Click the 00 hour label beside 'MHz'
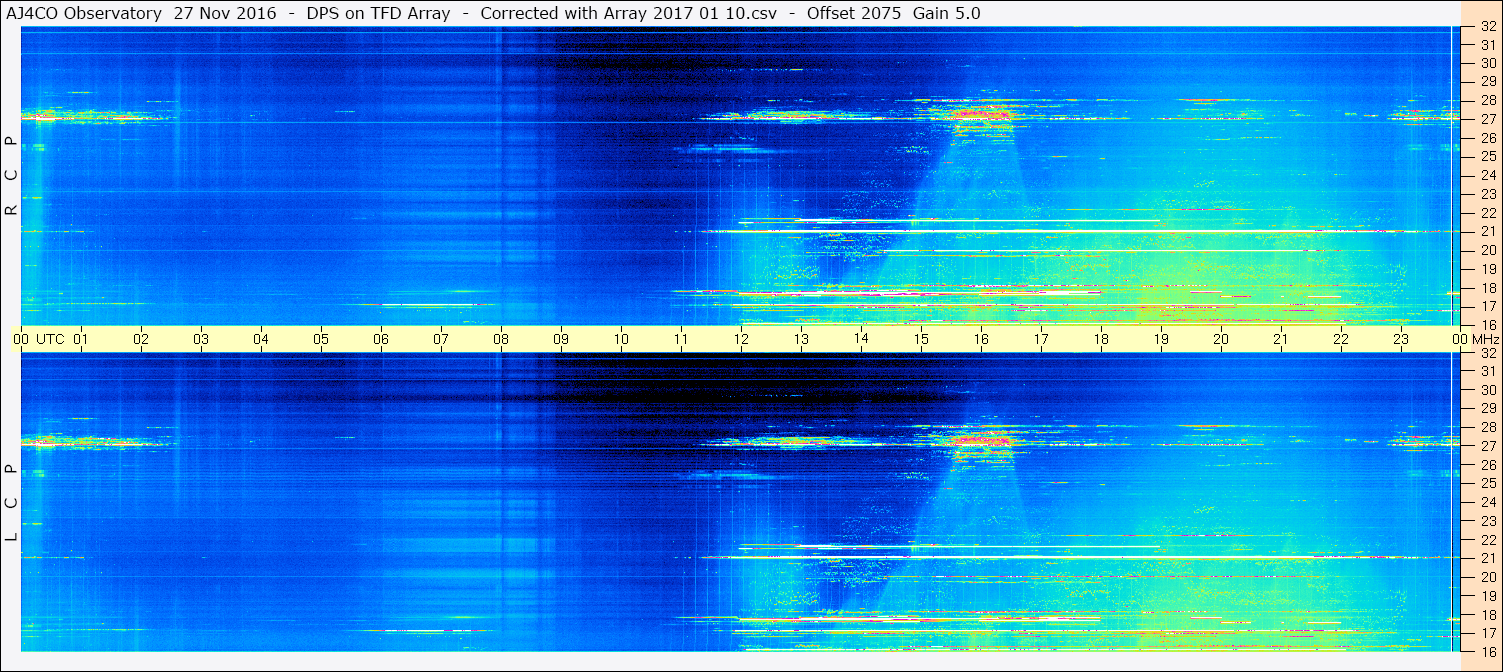 tap(1460, 339)
